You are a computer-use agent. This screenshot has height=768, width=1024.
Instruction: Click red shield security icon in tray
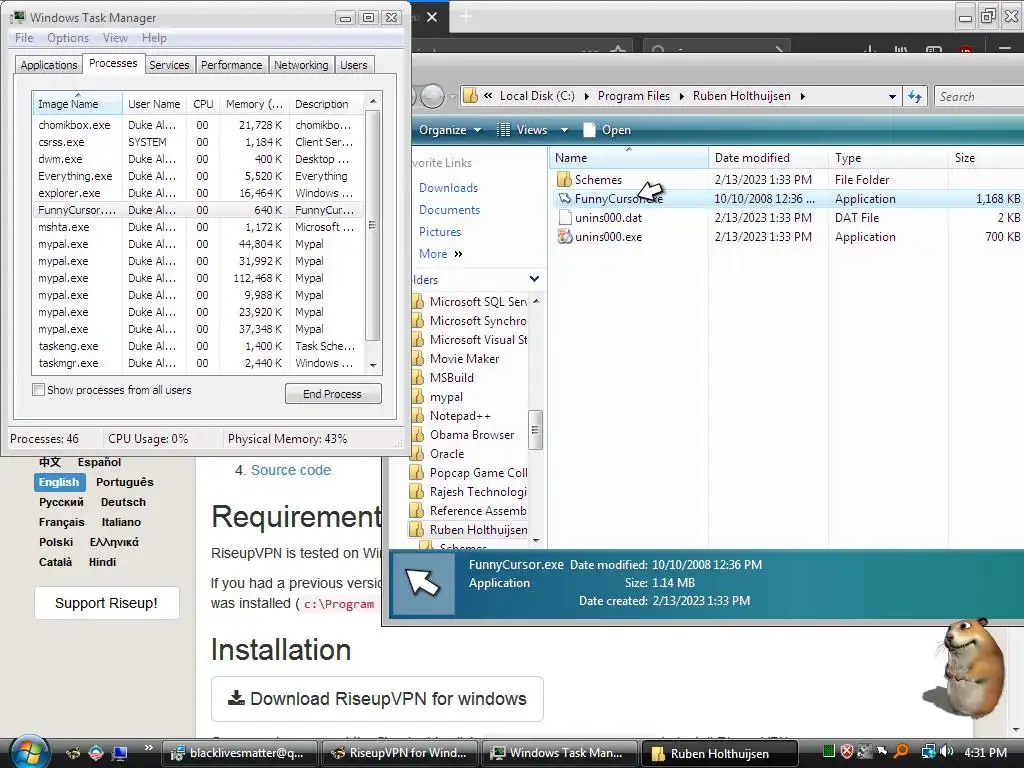coord(846,752)
